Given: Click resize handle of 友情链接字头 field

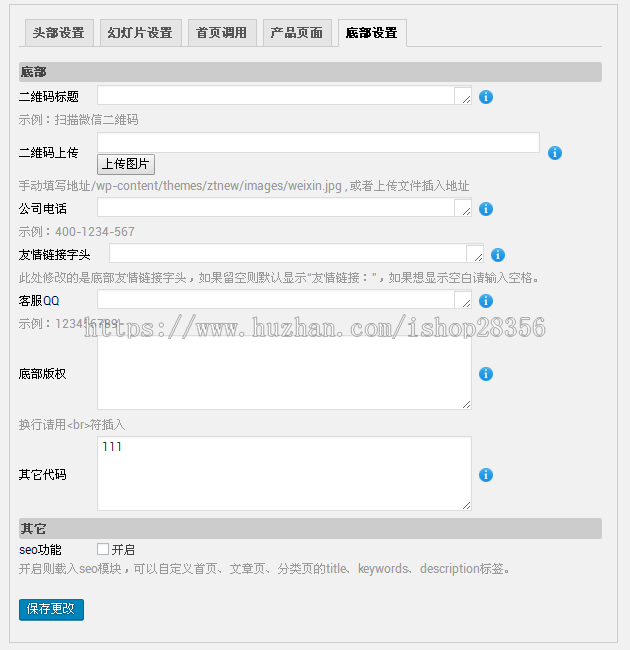Looking at the screenshot, I should [479, 257].
